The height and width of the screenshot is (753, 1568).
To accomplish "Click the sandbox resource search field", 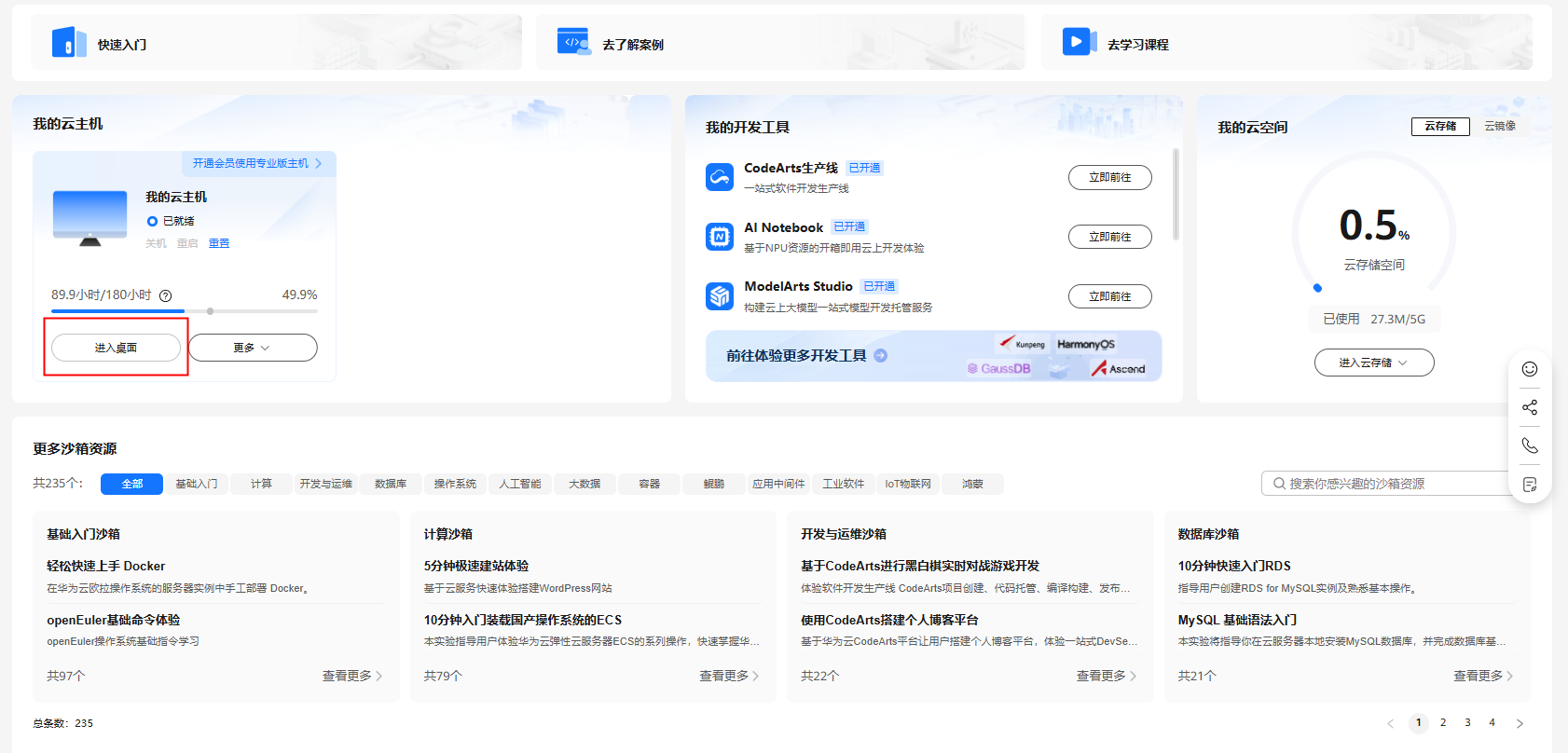I will pos(1389,484).
